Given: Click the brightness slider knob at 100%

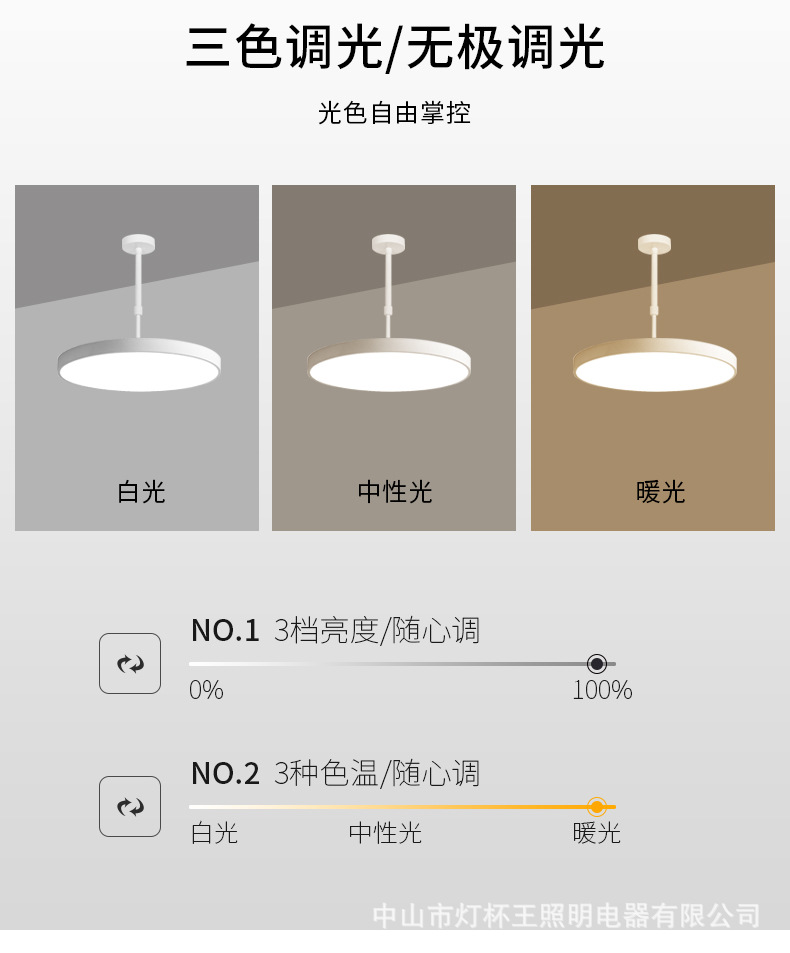Looking at the screenshot, I should click(597, 663).
